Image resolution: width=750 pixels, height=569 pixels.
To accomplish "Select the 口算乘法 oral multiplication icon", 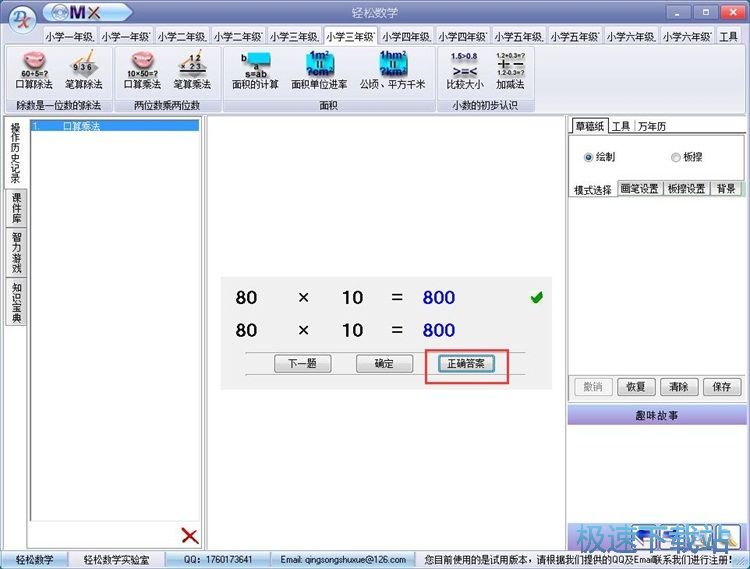I will (x=142, y=70).
